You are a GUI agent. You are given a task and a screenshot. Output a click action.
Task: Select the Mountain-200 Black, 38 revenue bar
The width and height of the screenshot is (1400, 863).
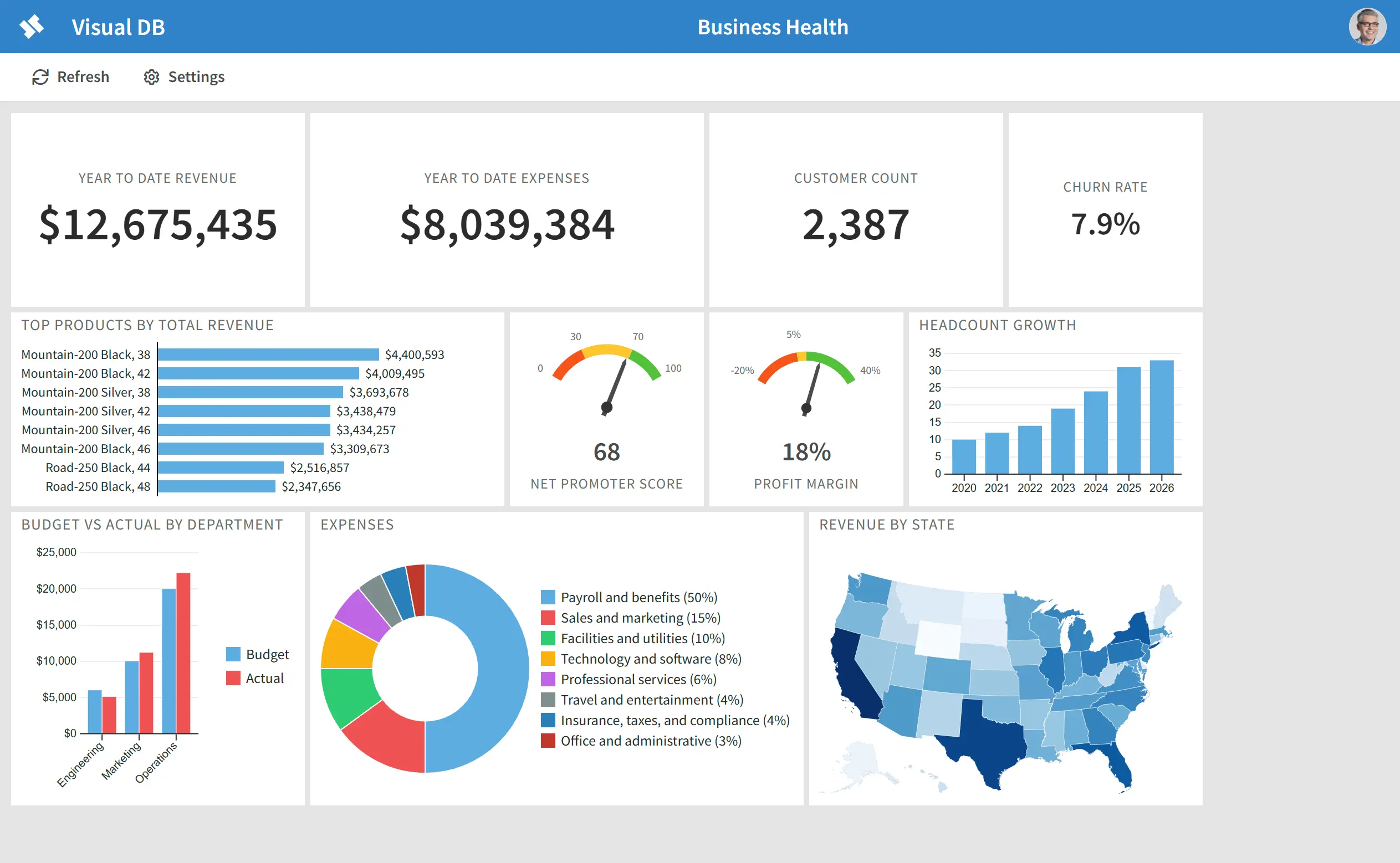(268, 355)
